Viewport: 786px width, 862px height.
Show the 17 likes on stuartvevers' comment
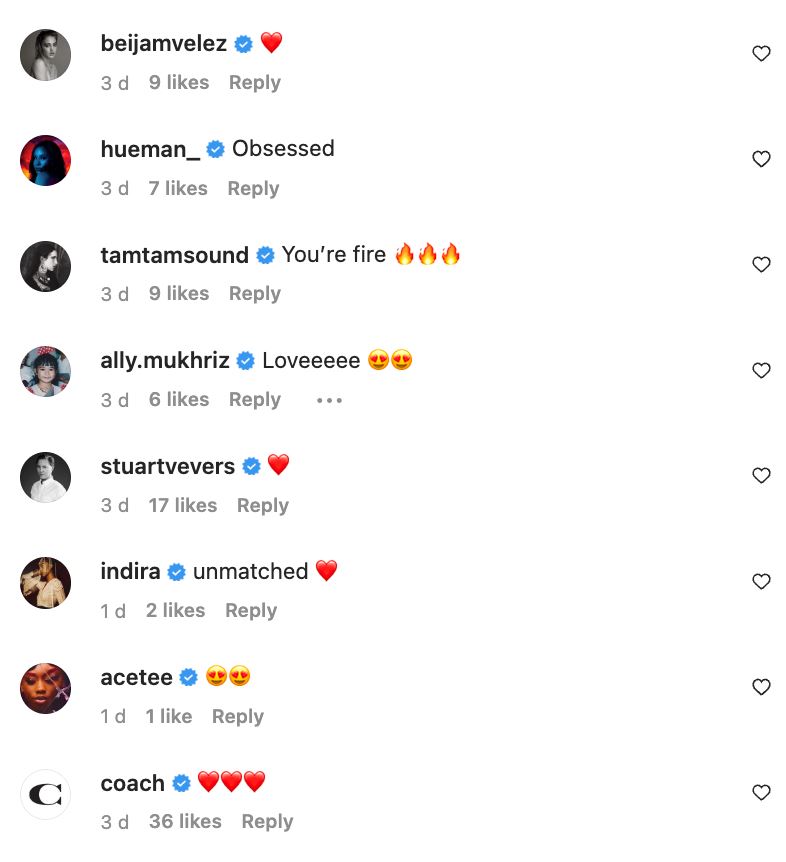click(182, 506)
